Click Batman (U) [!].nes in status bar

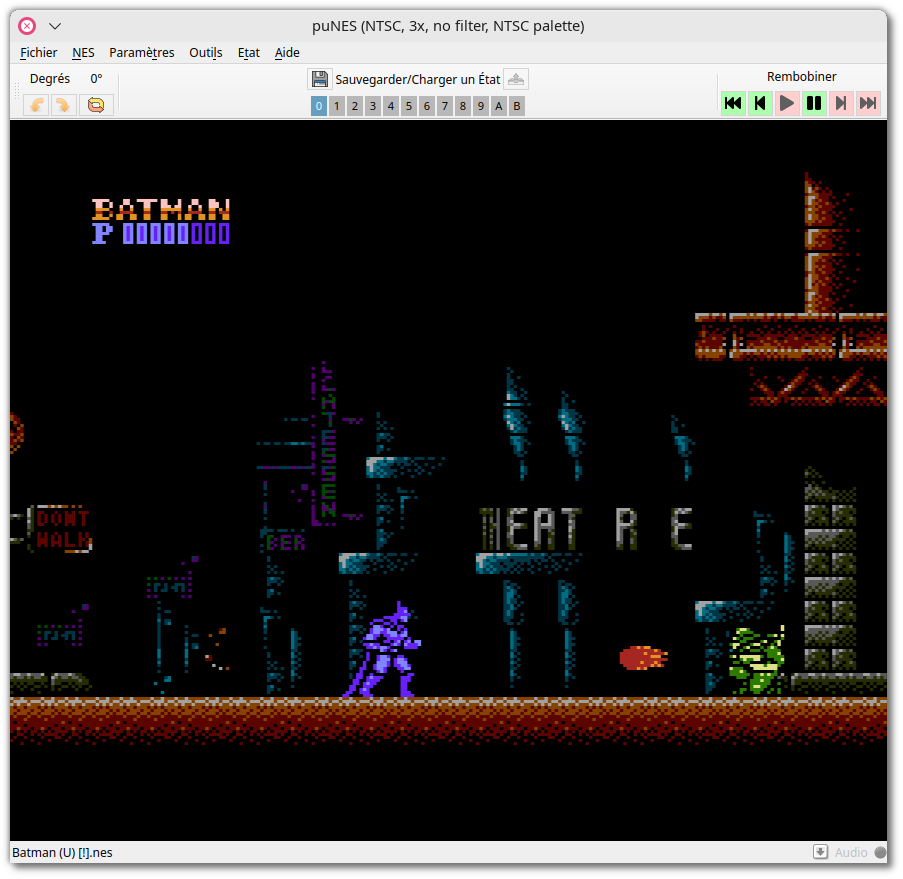62,853
